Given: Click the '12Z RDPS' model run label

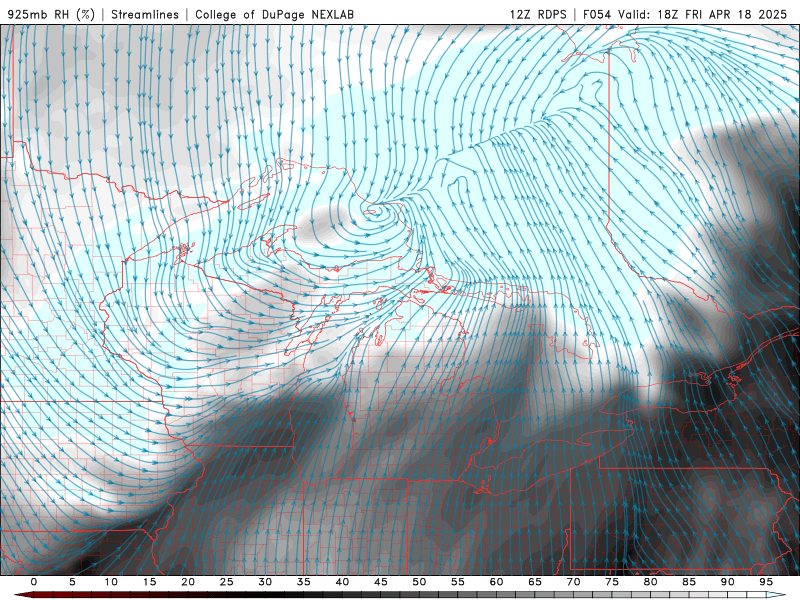Looking at the screenshot, I should (538, 14).
